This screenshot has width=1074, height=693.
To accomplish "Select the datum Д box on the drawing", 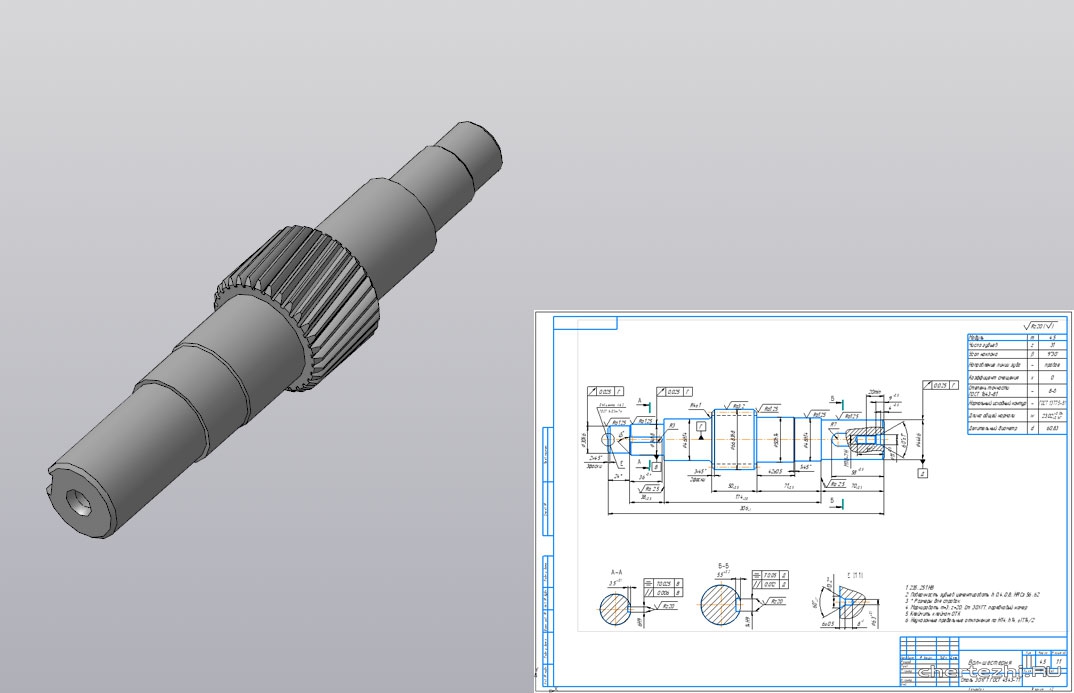I will (x=921, y=470).
